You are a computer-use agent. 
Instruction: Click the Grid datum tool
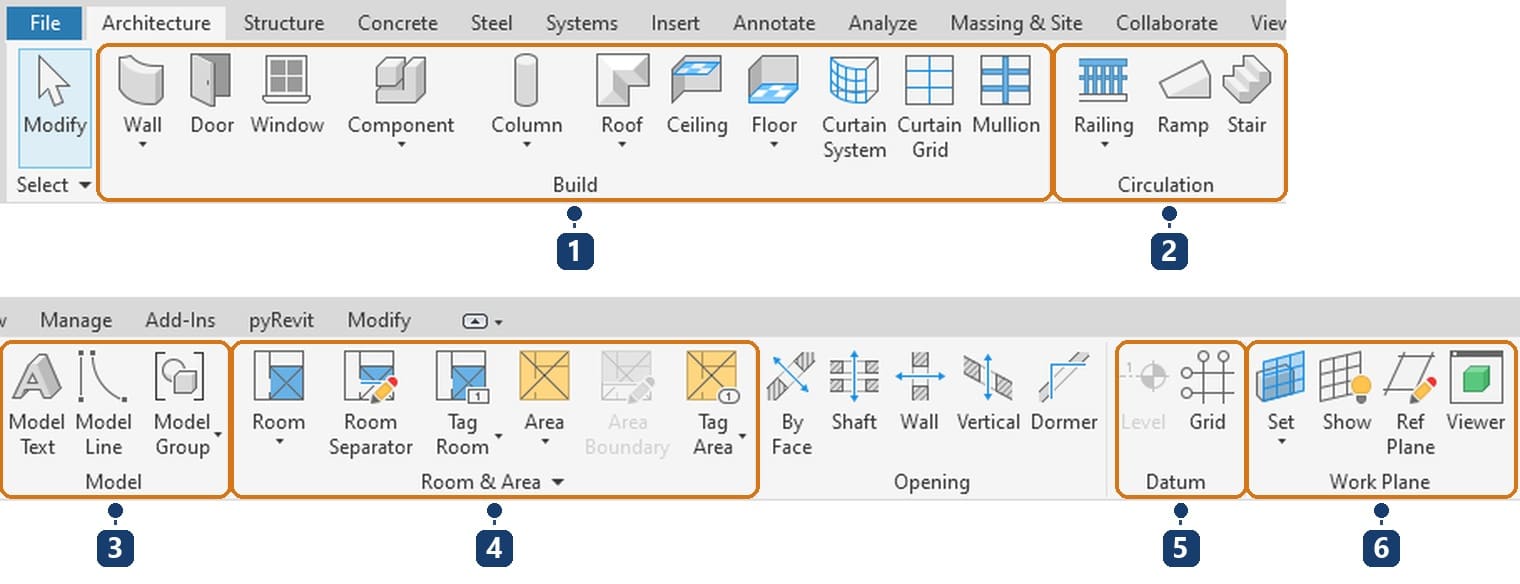coord(1207,392)
